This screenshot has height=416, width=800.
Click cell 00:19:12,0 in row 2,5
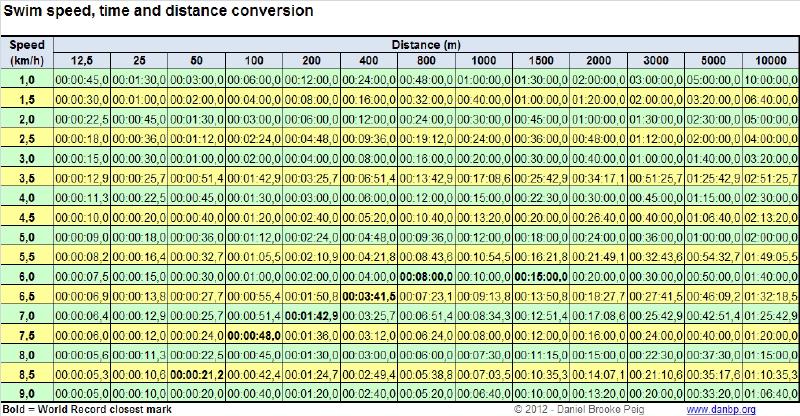[426, 138]
